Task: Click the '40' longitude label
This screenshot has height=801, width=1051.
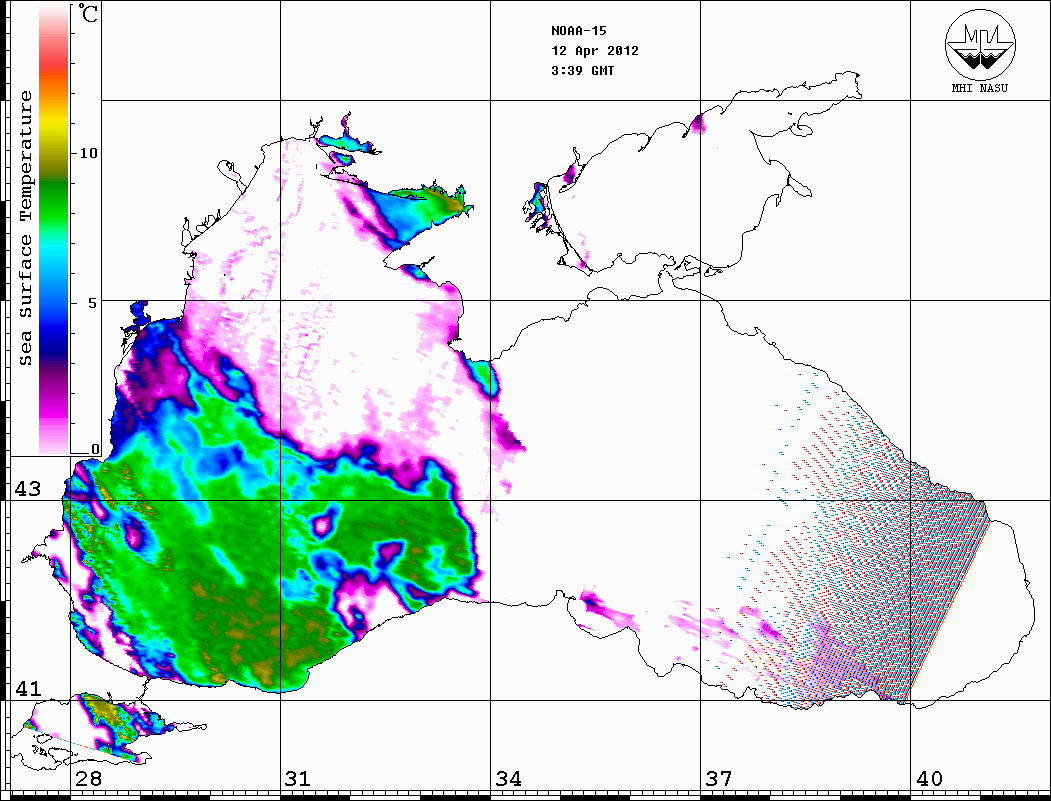Action: point(929,779)
